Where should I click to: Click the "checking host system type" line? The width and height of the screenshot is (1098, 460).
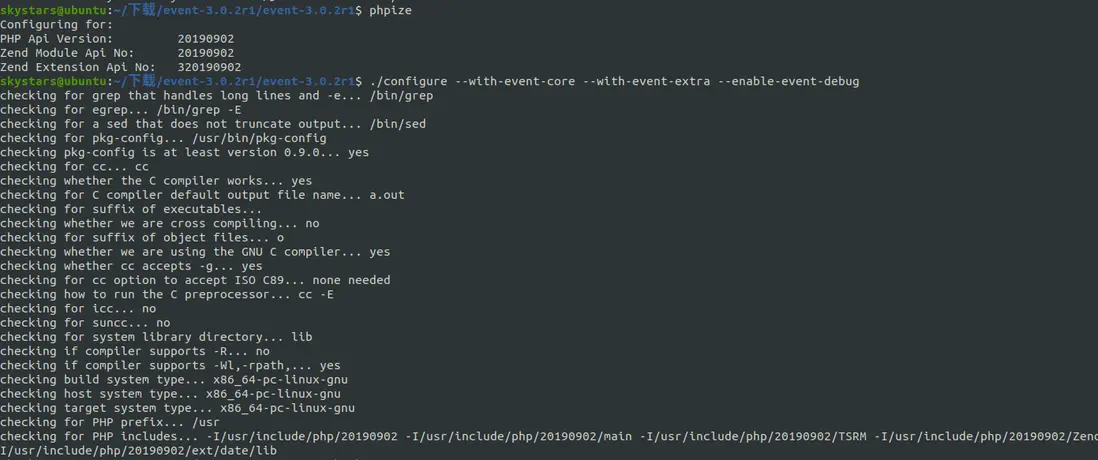[x=170, y=394]
